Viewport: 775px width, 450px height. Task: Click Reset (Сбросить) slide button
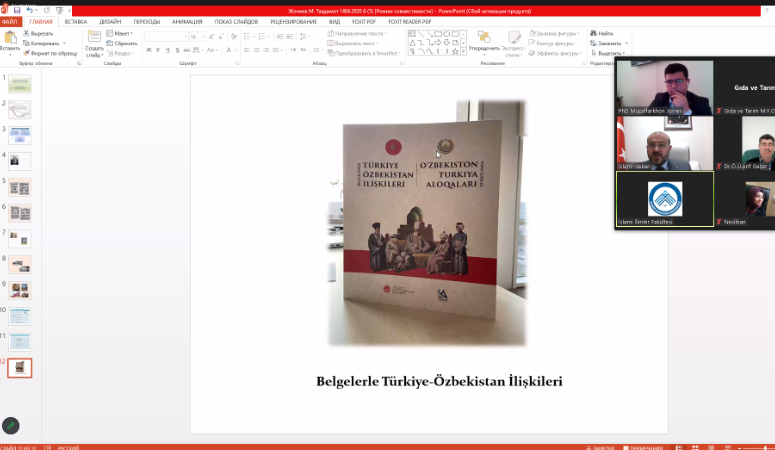click(x=122, y=44)
